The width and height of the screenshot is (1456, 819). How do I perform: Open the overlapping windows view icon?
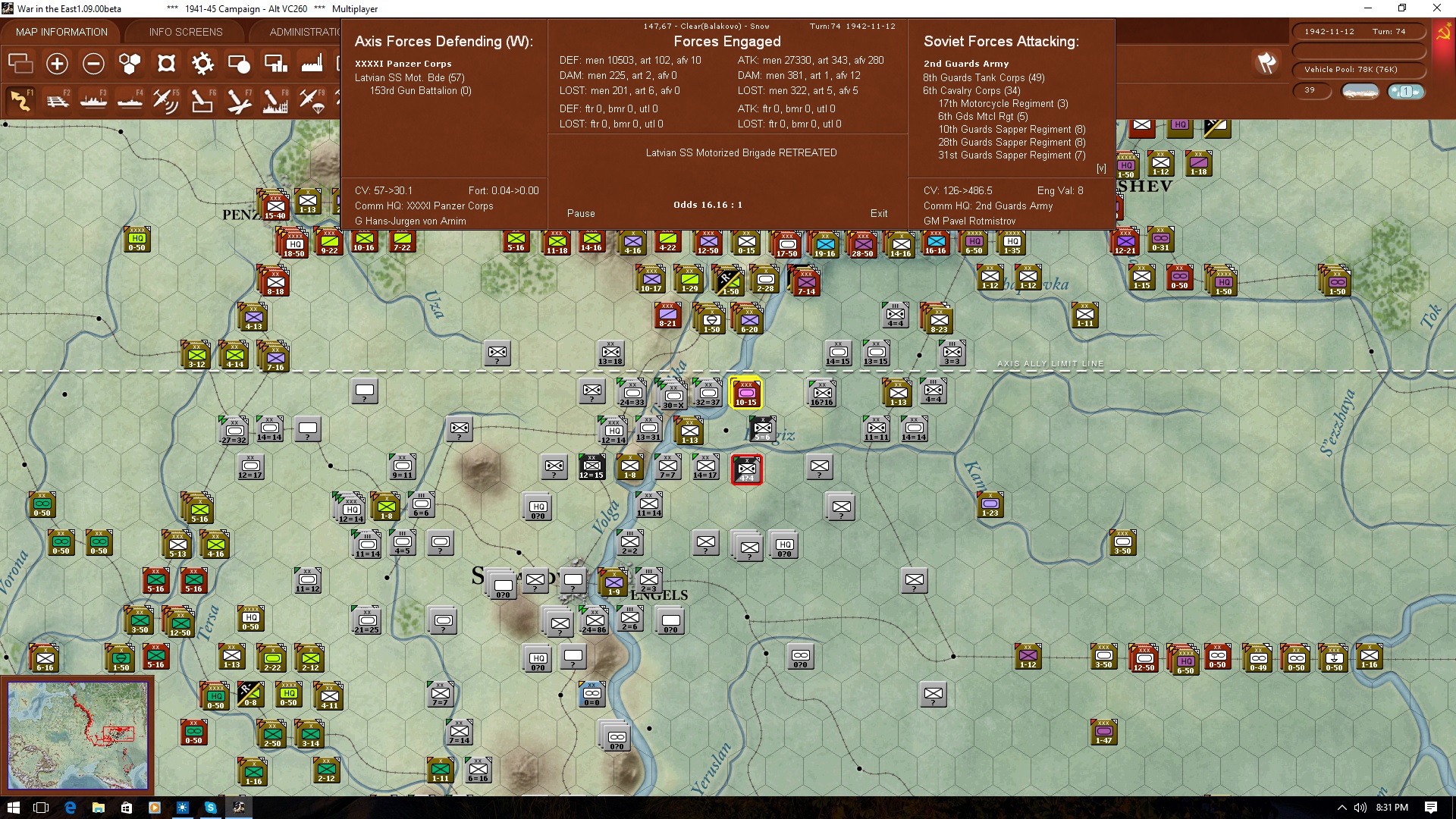tap(20, 64)
